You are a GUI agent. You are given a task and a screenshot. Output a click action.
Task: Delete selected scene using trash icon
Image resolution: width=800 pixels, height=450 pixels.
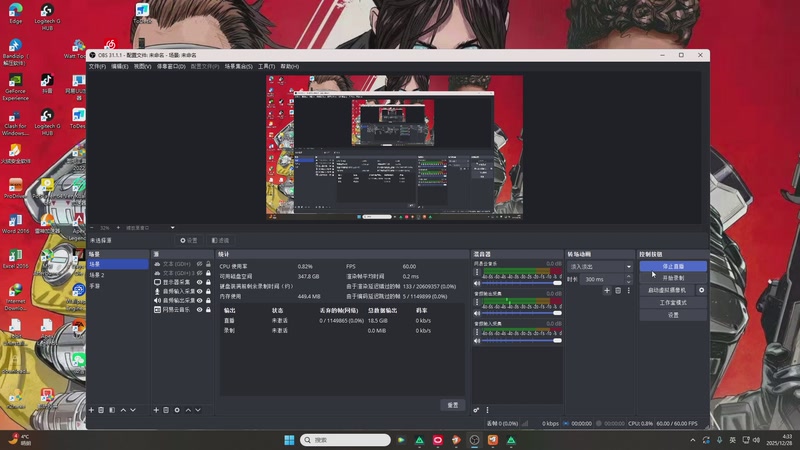101,410
